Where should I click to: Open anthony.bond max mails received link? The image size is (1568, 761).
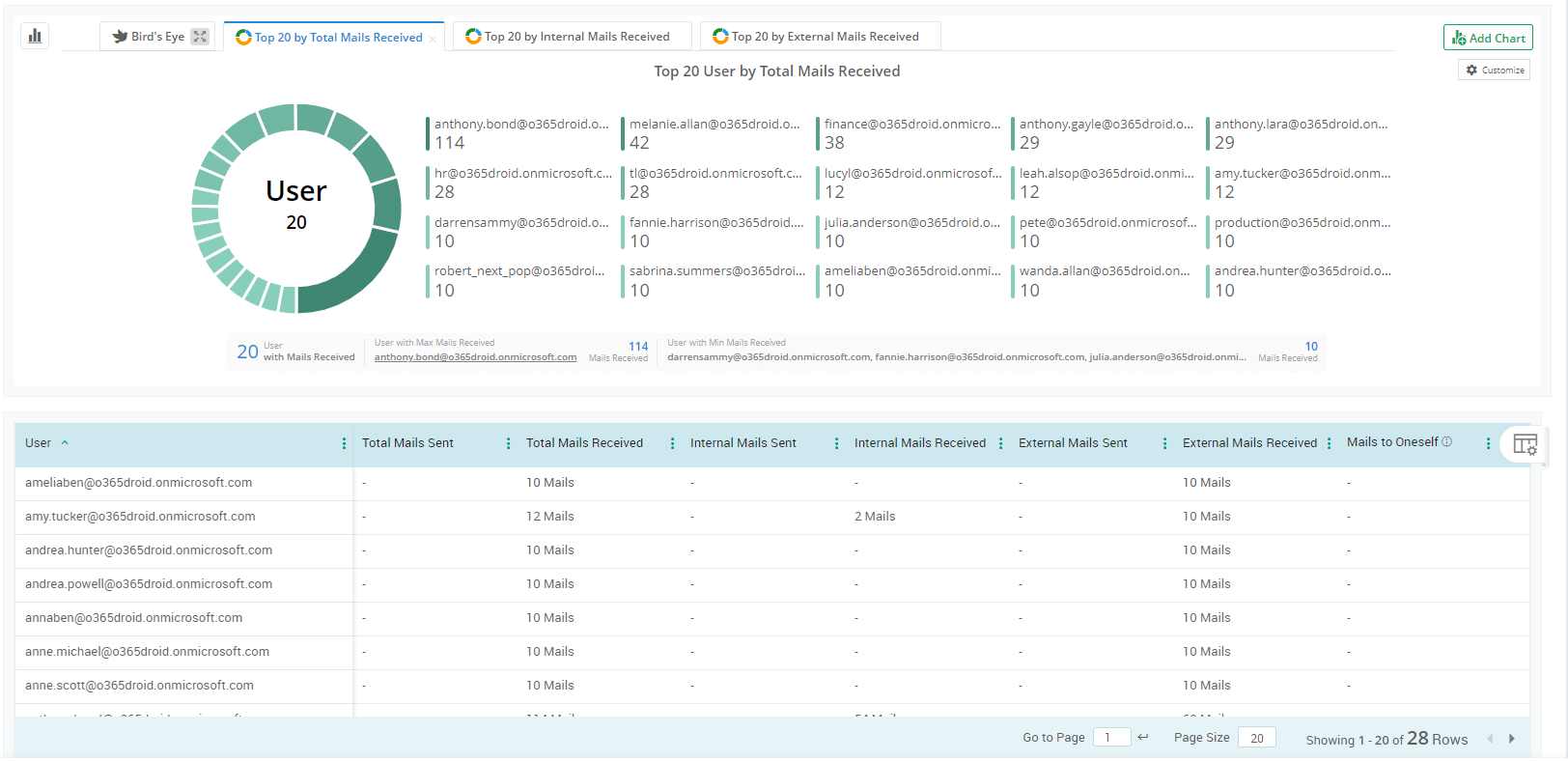point(475,357)
